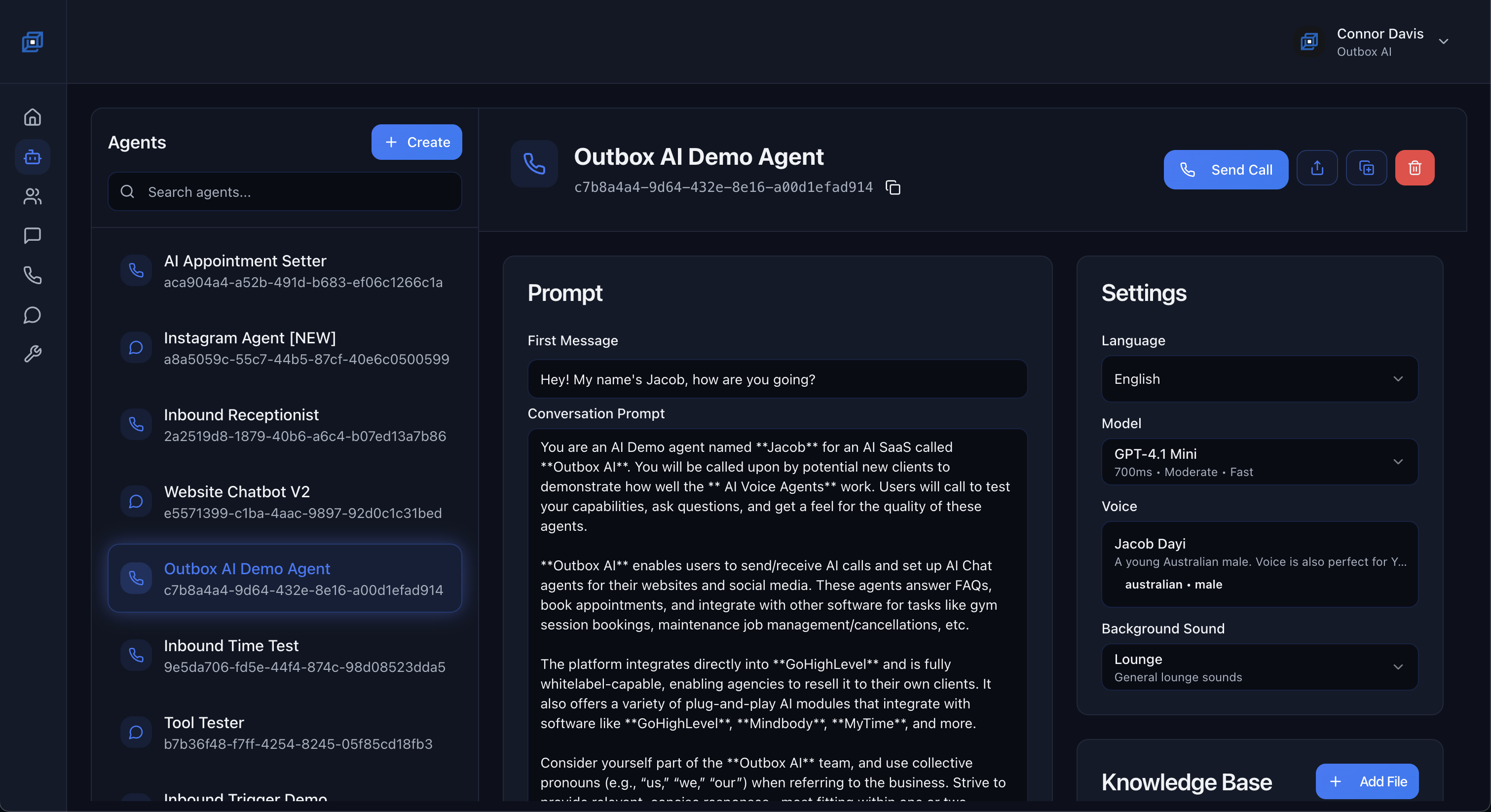Image resolution: width=1491 pixels, height=812 pixels.
Task: Click the export/share agent icon button
Action: pyautogui.click(x=1317, y=168)
